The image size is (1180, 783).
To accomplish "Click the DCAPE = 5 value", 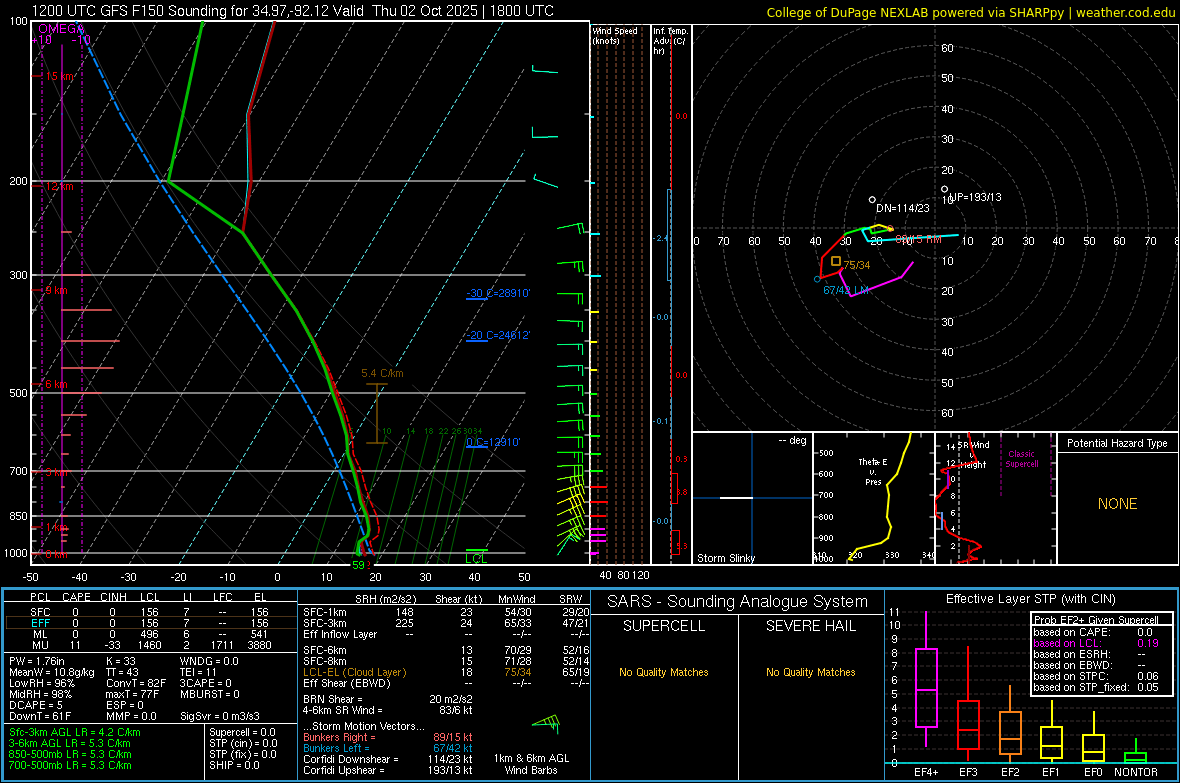I will [36, 705].
